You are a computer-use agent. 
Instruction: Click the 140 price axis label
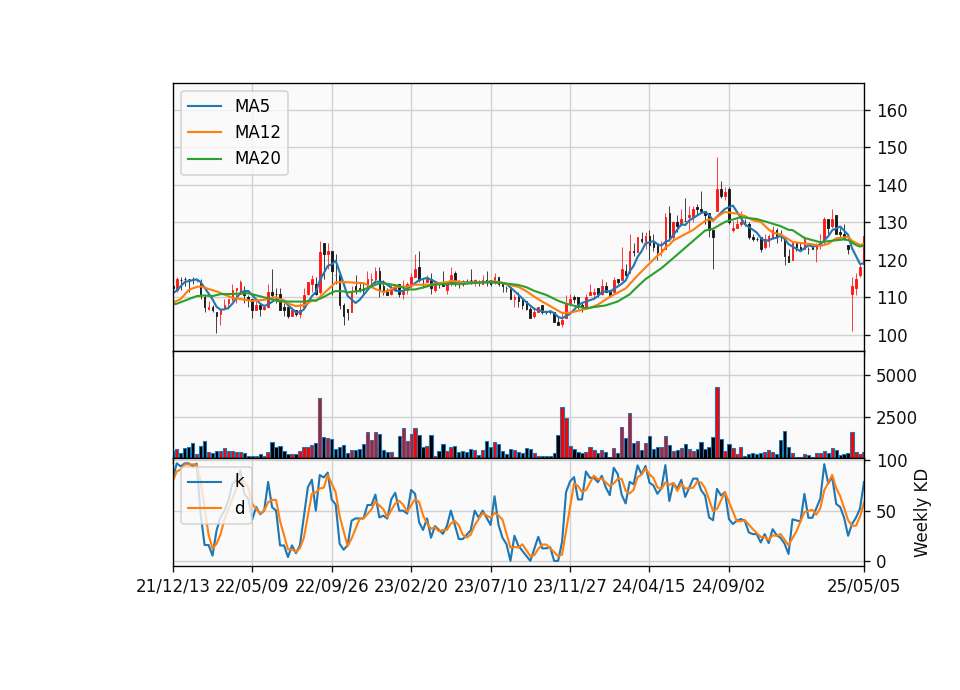click(892, 186)
